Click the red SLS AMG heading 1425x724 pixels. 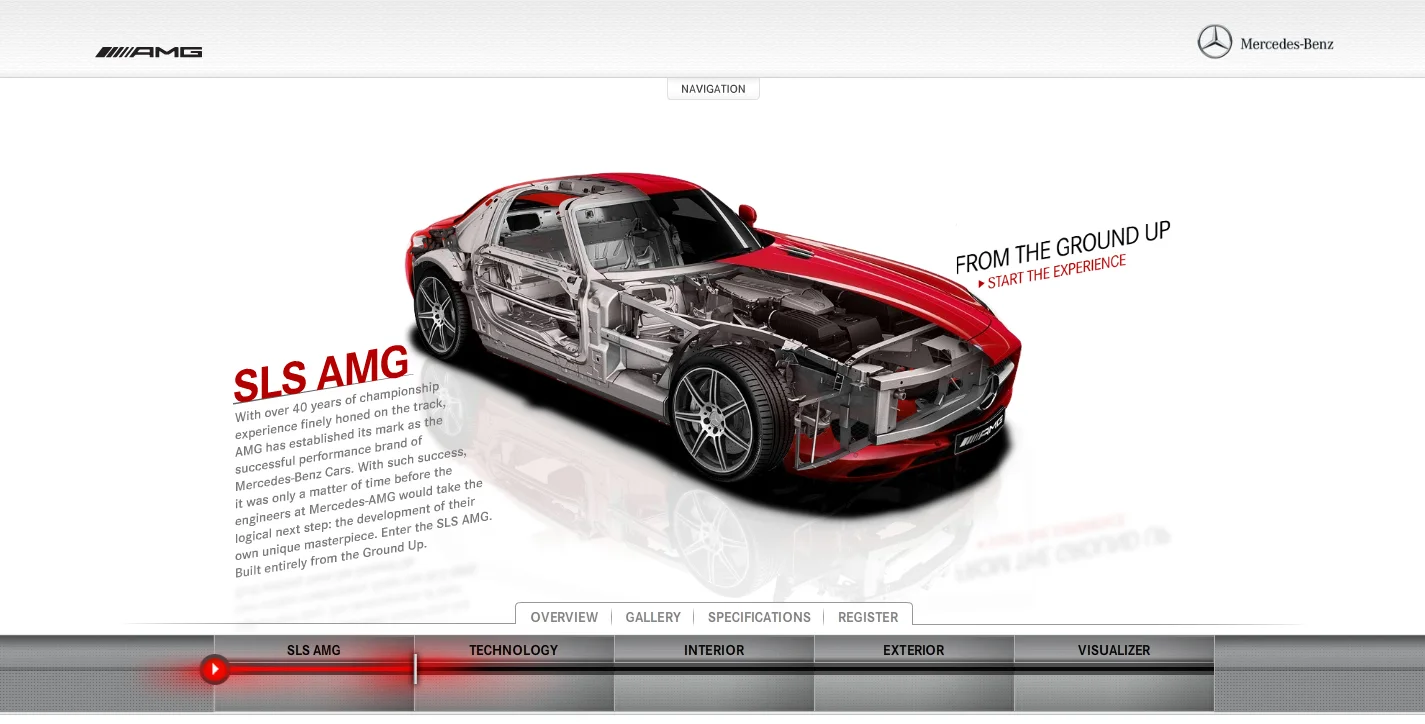[321, 372]
